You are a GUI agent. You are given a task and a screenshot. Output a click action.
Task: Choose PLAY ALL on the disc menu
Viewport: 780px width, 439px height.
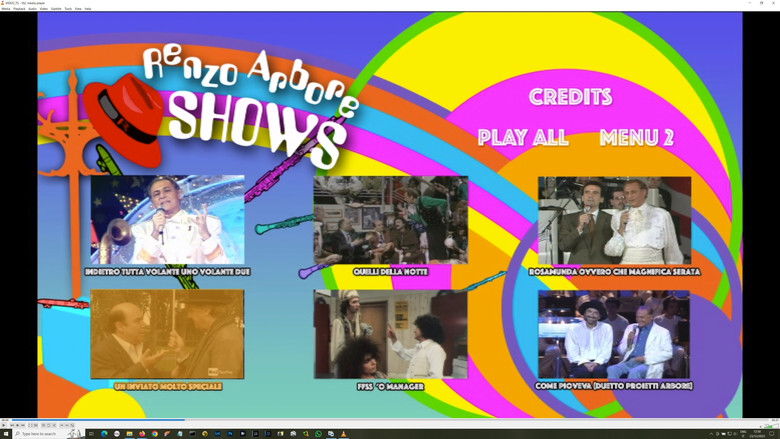point(523,138)
